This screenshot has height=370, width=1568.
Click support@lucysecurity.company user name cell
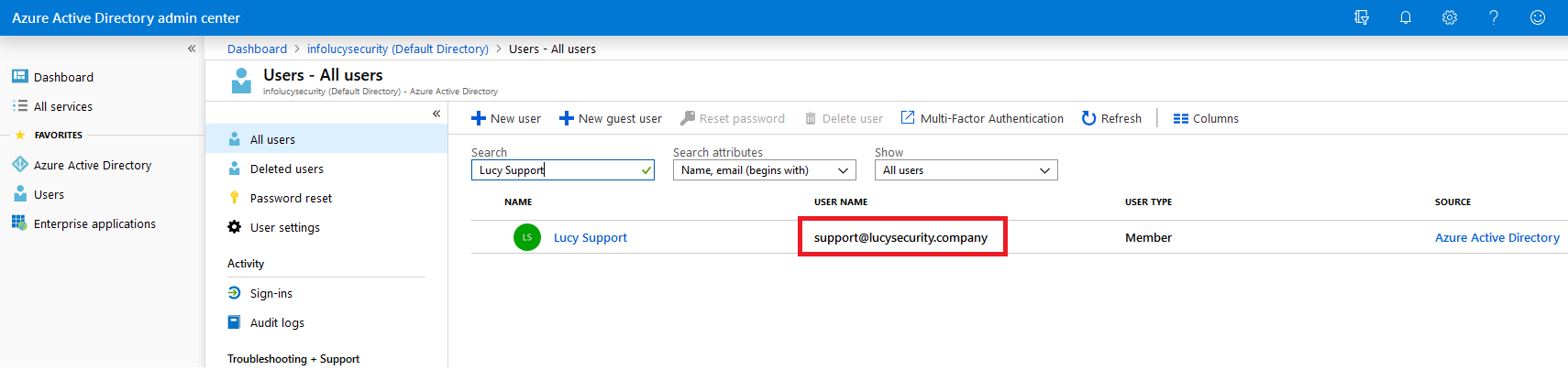(x=900, y=237)
